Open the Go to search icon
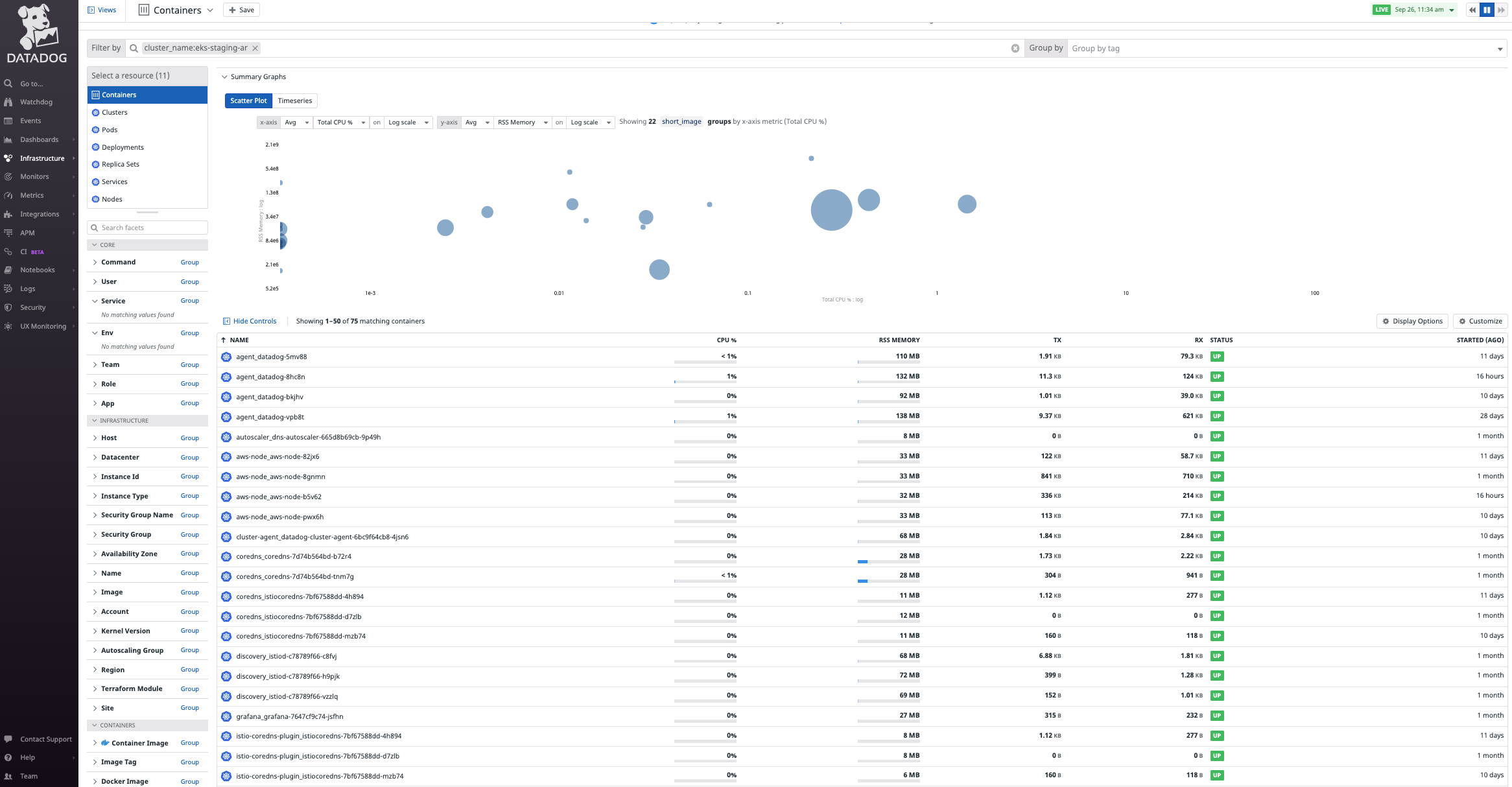Image resolution: width=1512 pixels, height=787 pixels. pos(8,84)
